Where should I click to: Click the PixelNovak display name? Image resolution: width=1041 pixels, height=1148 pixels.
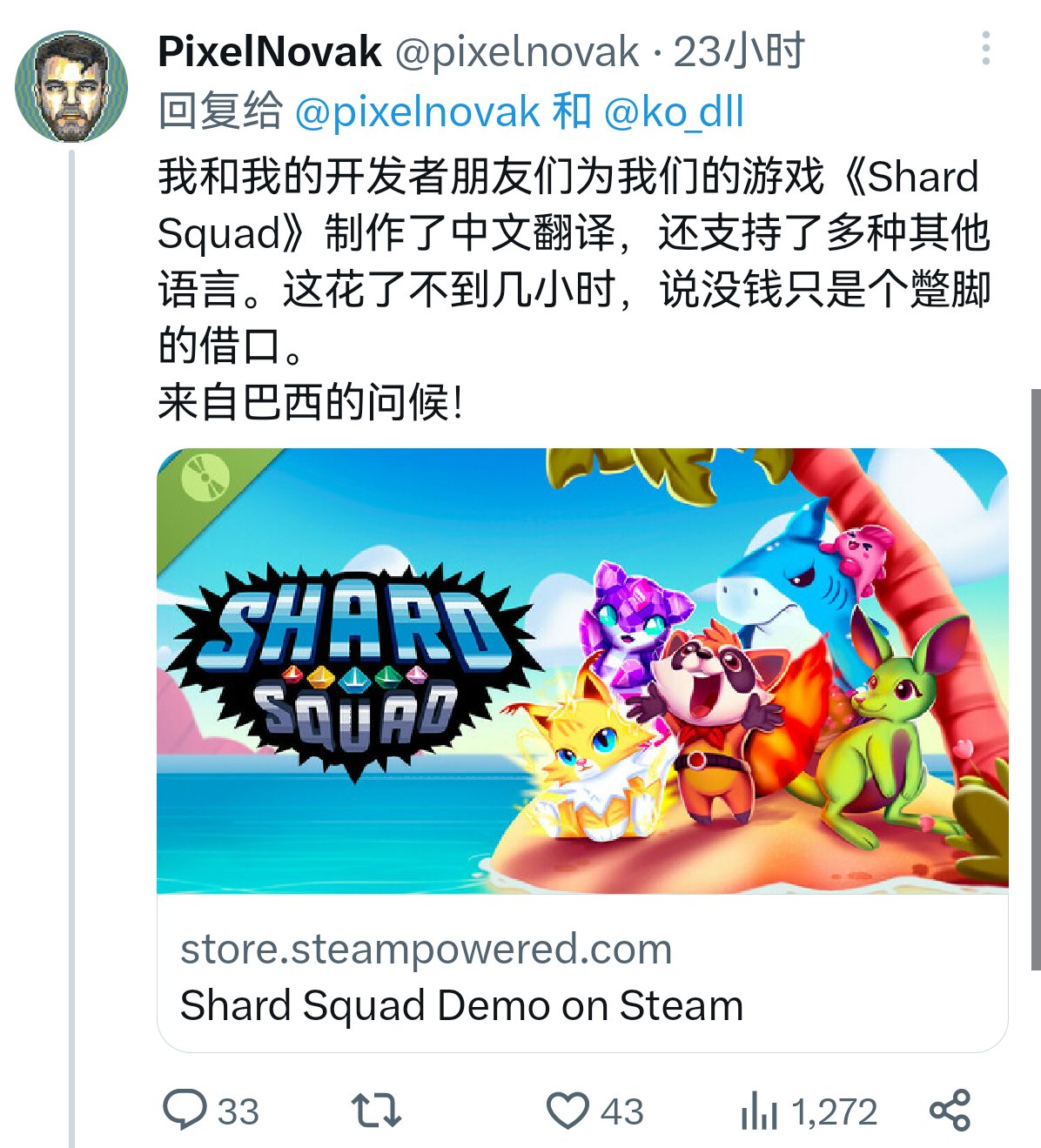[x=270, y=51]
